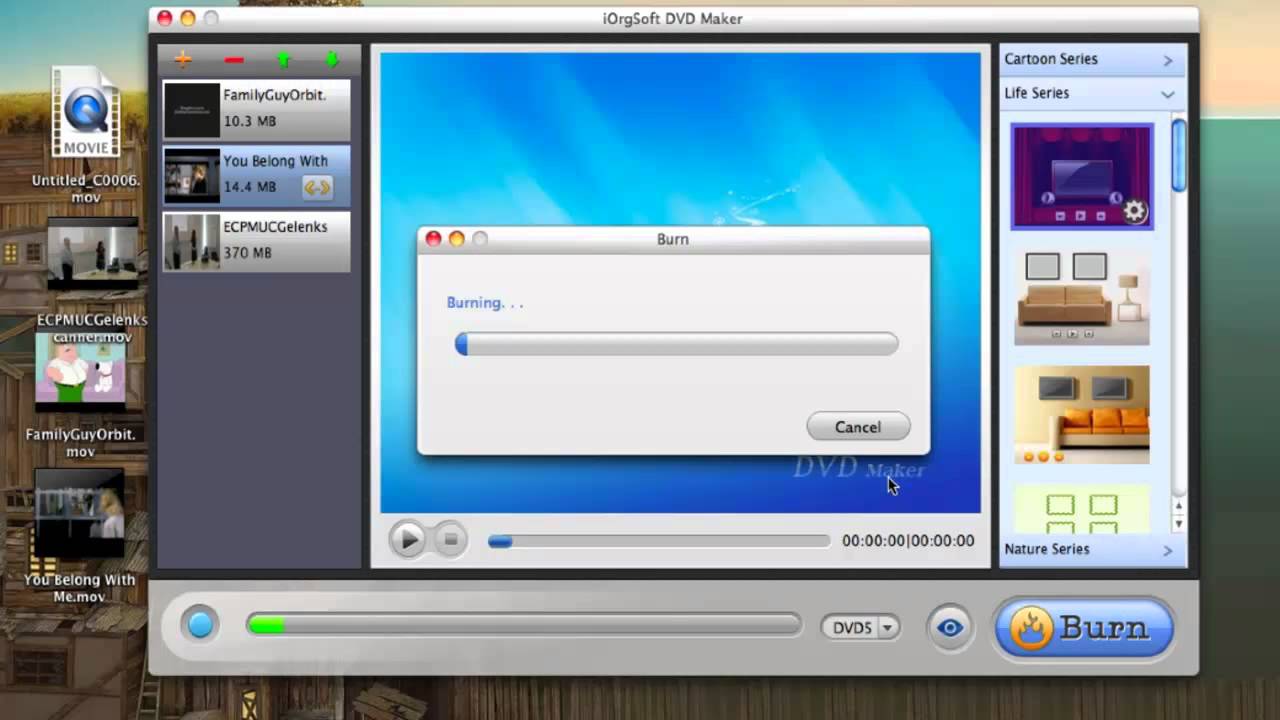Click the orange plus add-file icon

(182, 60)
